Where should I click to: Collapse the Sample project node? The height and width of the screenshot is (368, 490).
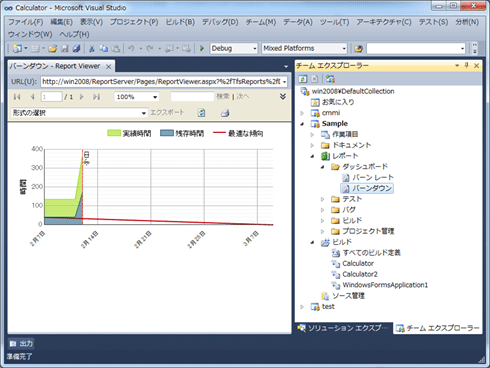(302, 124)
